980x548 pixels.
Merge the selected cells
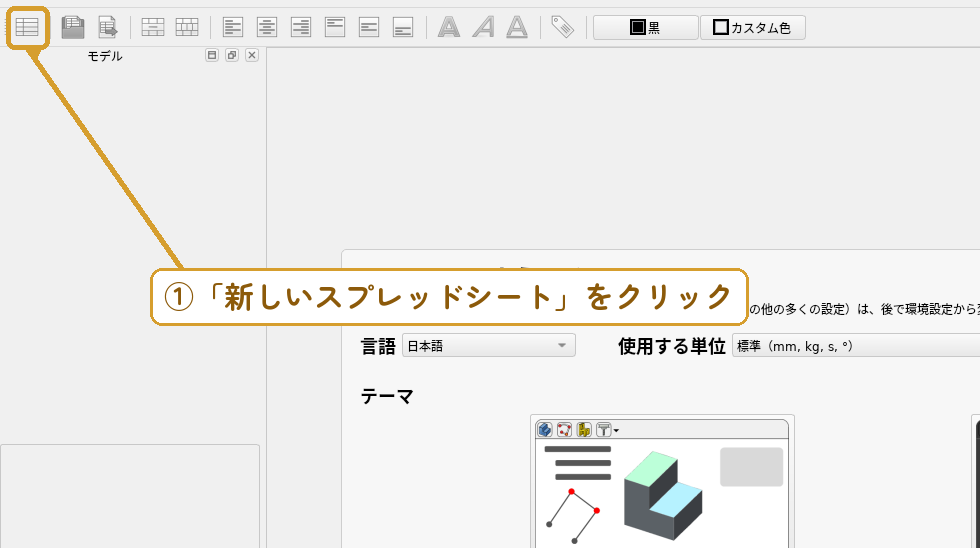(x=153, y=27)
